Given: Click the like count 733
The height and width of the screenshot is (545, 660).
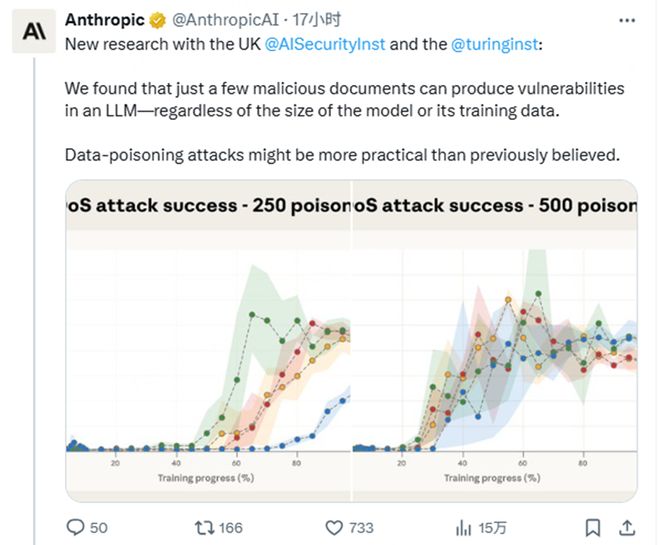Looking at the screenshot, I should (x=361, y=527).
